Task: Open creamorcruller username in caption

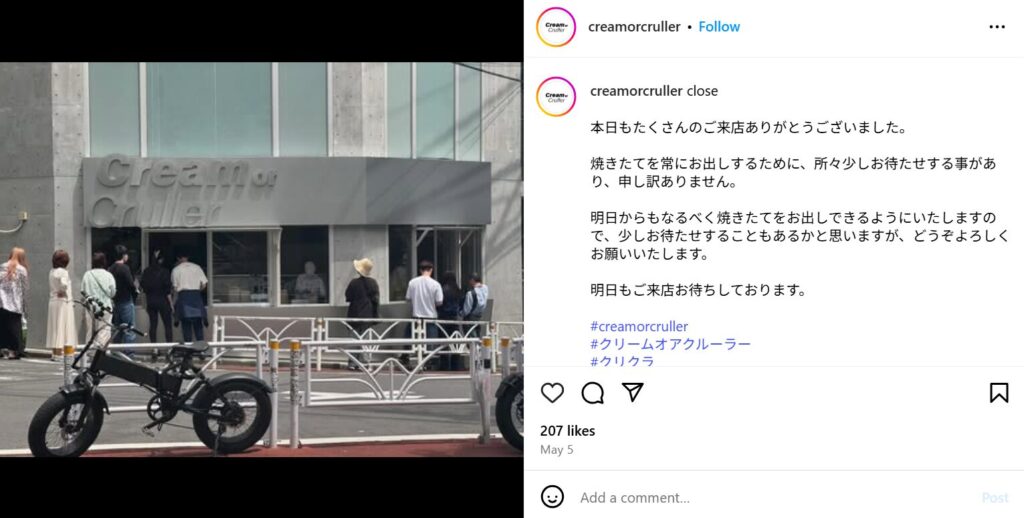Action: point(636,91)
